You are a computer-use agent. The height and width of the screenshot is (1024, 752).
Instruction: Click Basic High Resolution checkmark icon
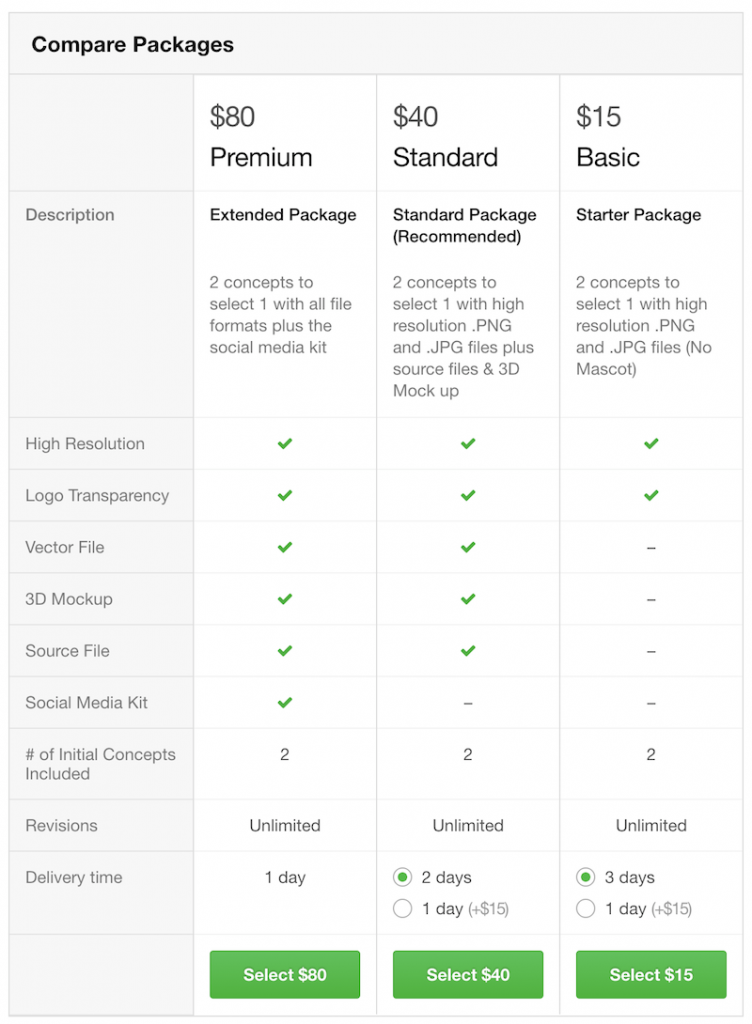click(651, 444)
